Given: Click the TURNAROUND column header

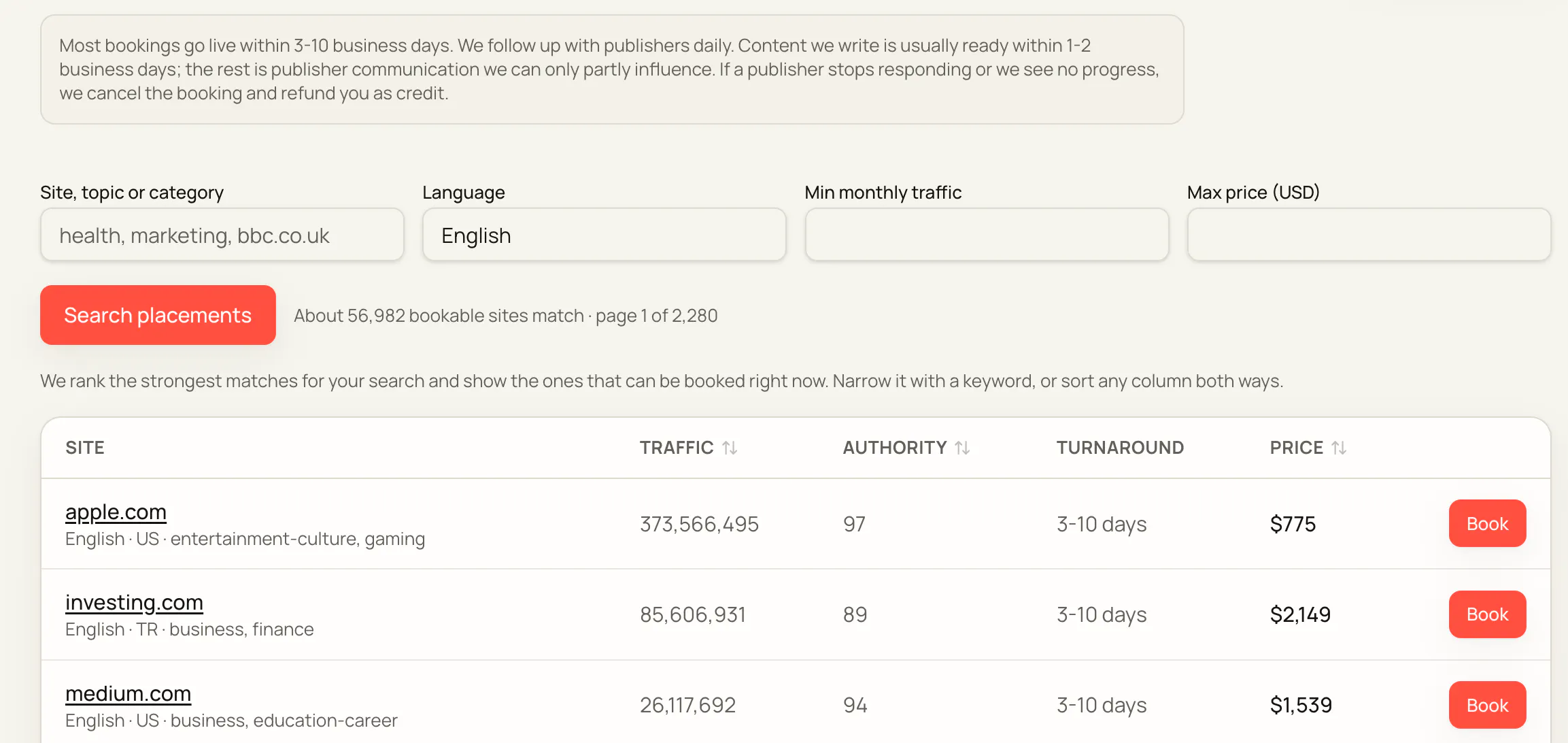Looking at the screenshot, I should pyautogui.click(x=1120, y=448).
